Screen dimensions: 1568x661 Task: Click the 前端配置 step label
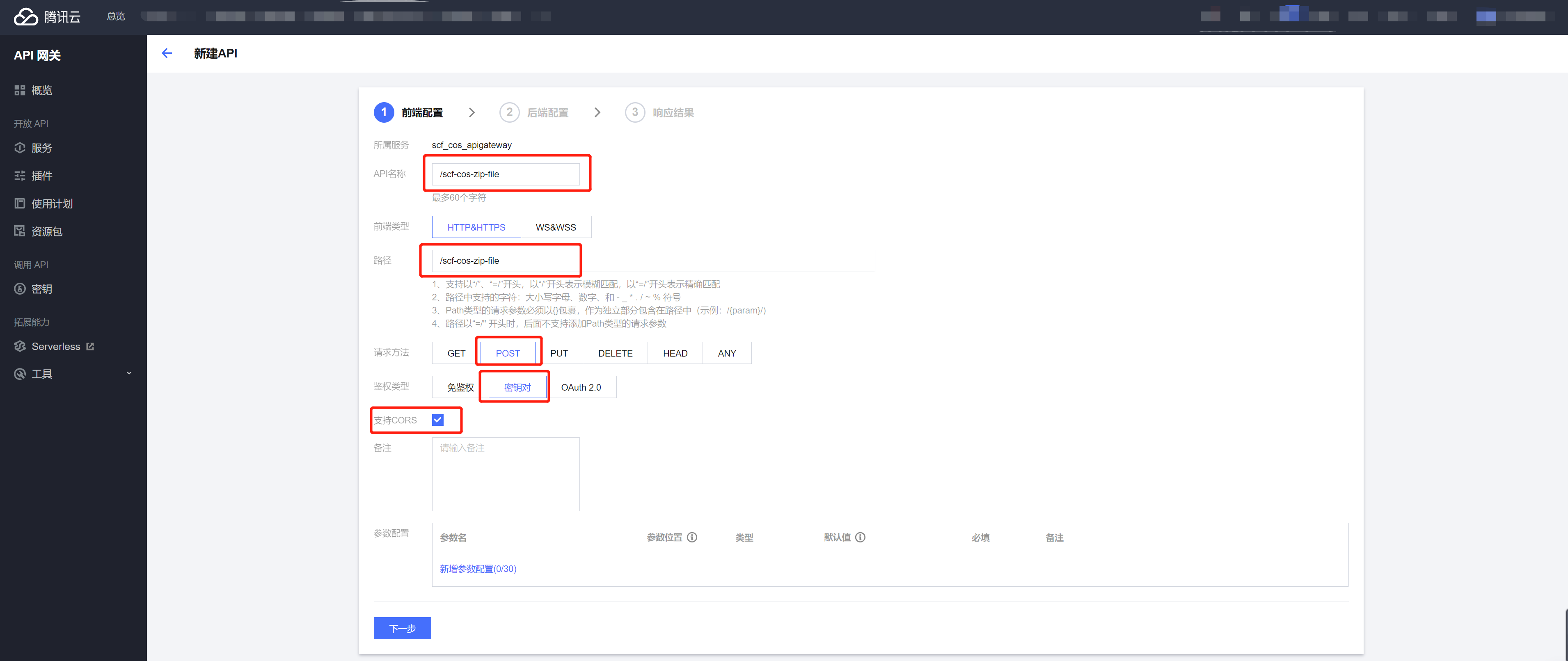(x=422, y=112)
